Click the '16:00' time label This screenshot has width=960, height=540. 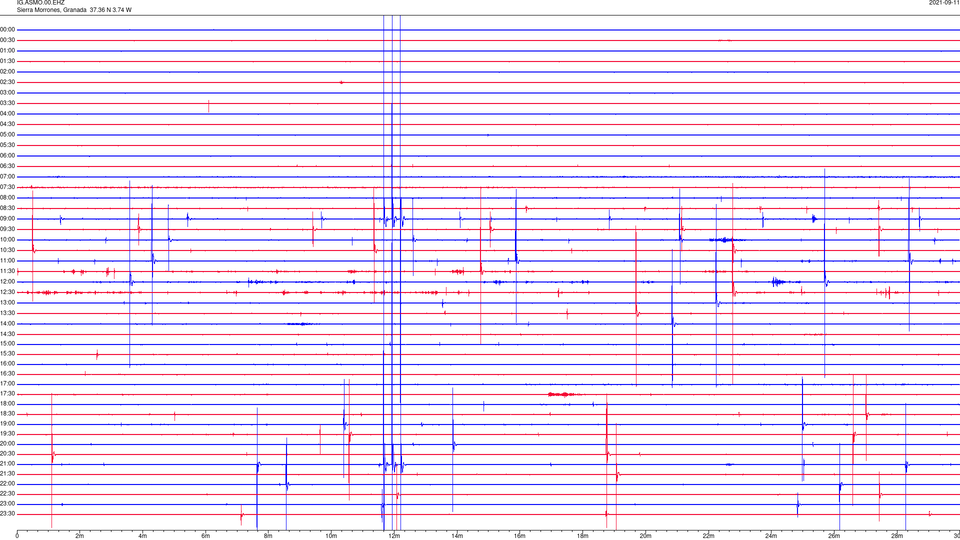[8, 363]
